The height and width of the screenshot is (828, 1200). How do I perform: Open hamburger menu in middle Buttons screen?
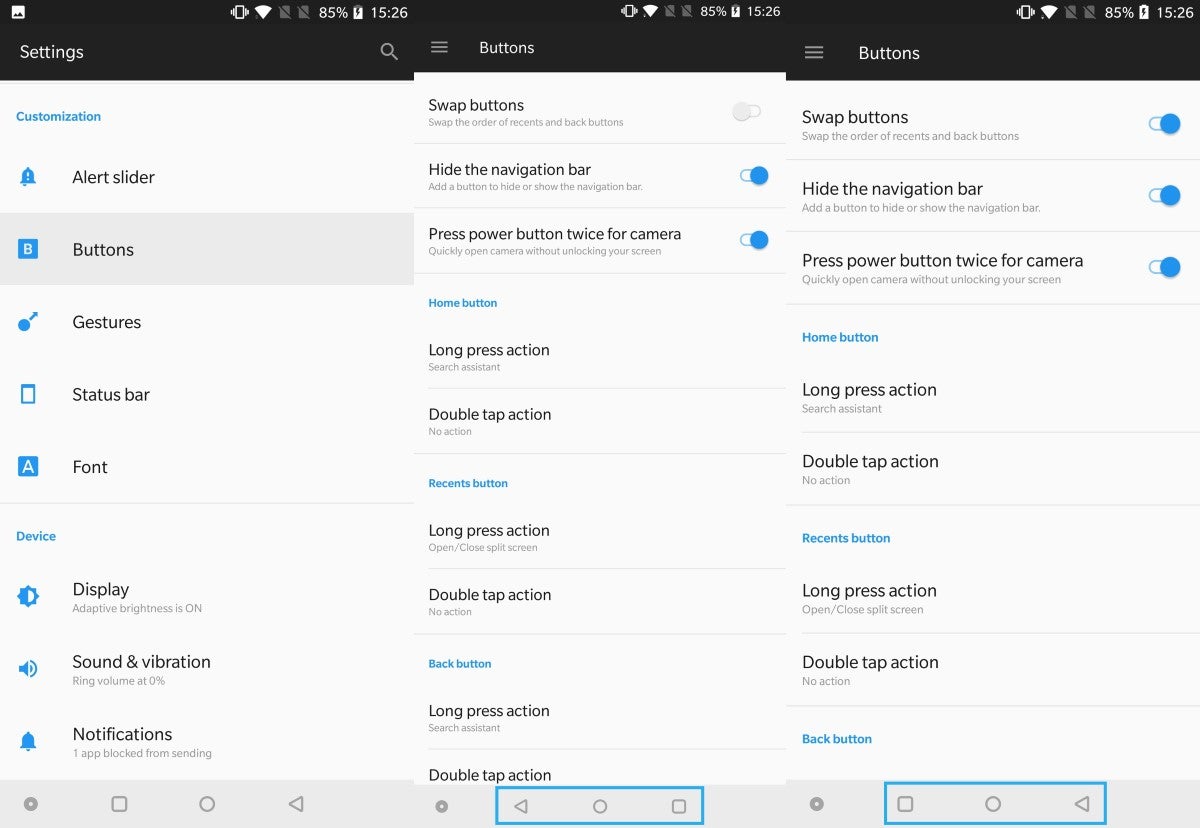point(439,47)
